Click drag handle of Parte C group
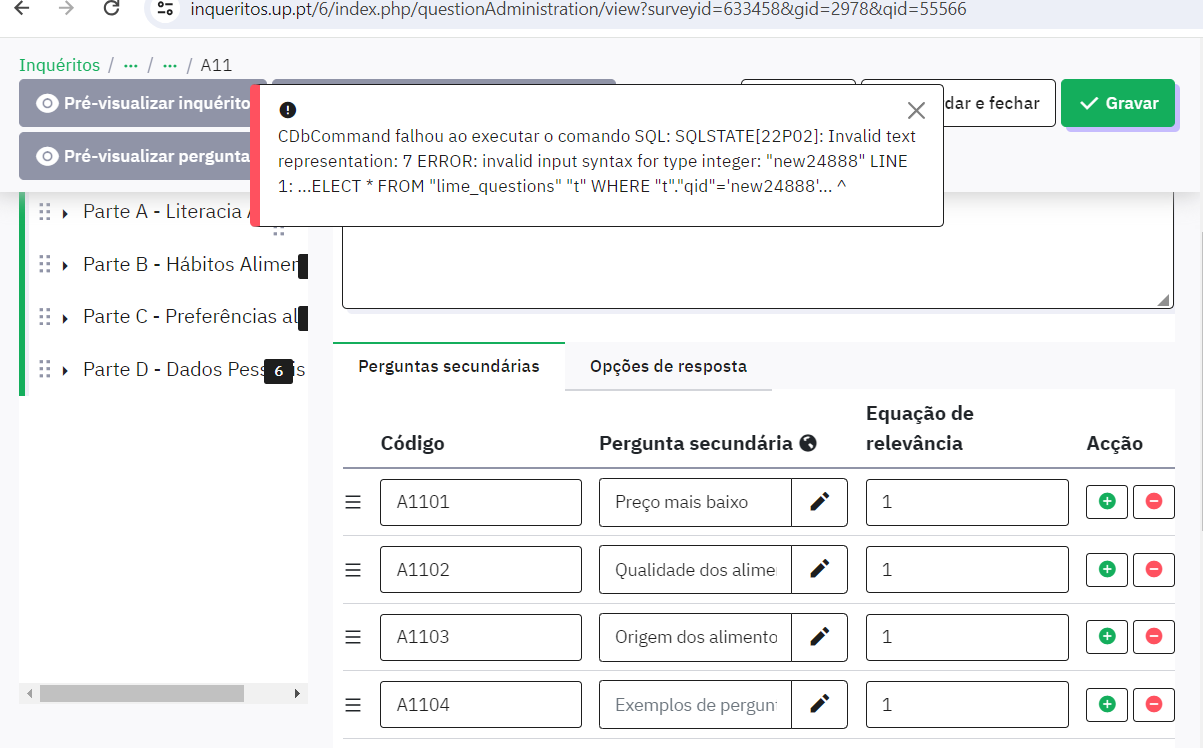 coord(44,317)
